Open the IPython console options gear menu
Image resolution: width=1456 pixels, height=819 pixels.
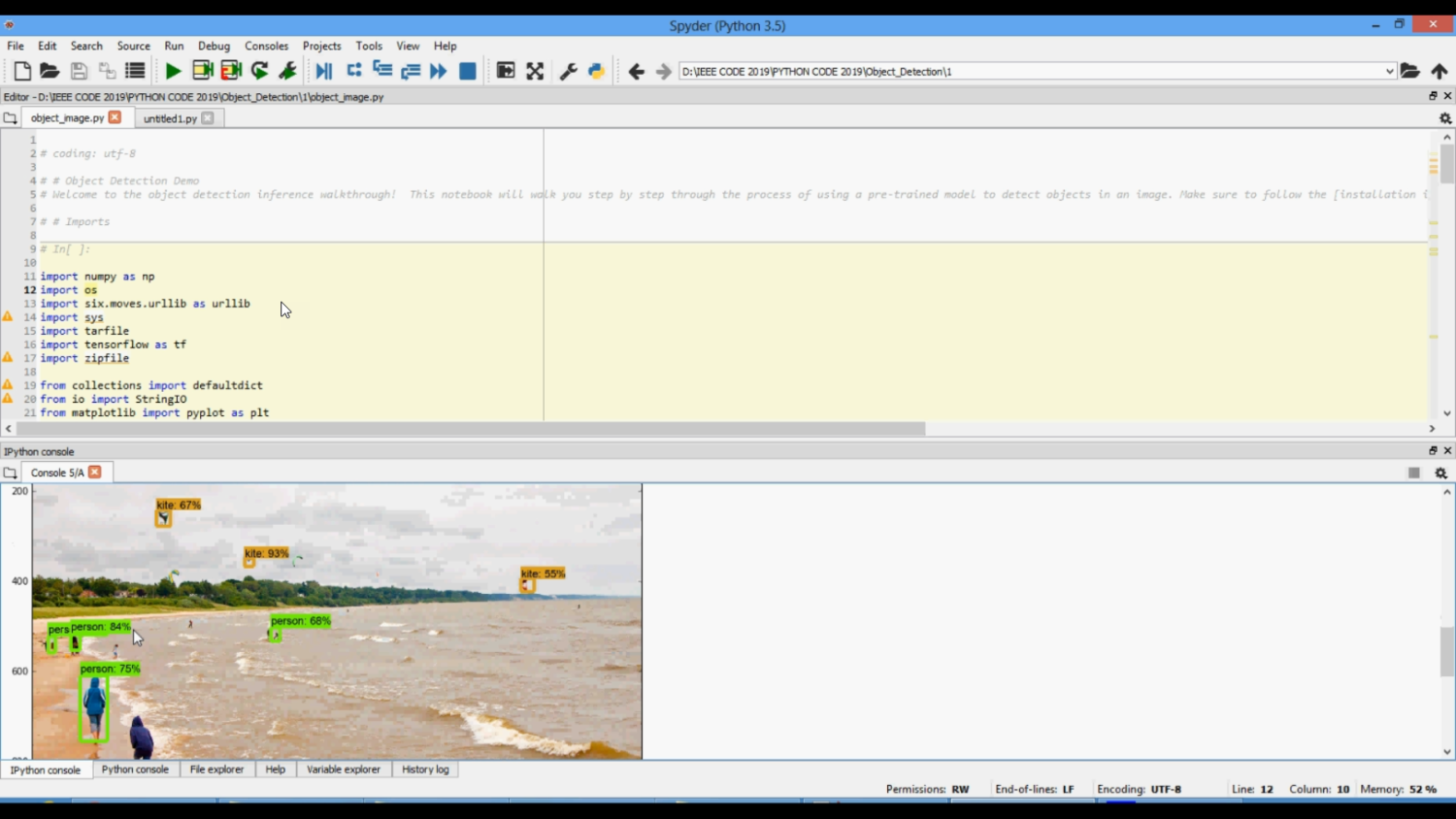[x=1440, y=473]
